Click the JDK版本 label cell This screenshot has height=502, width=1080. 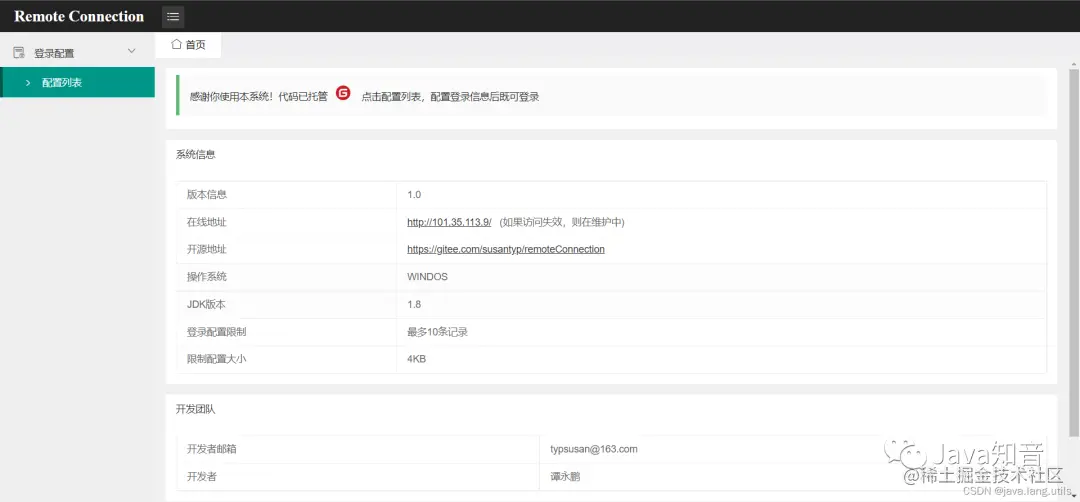[x=287, y=304]
